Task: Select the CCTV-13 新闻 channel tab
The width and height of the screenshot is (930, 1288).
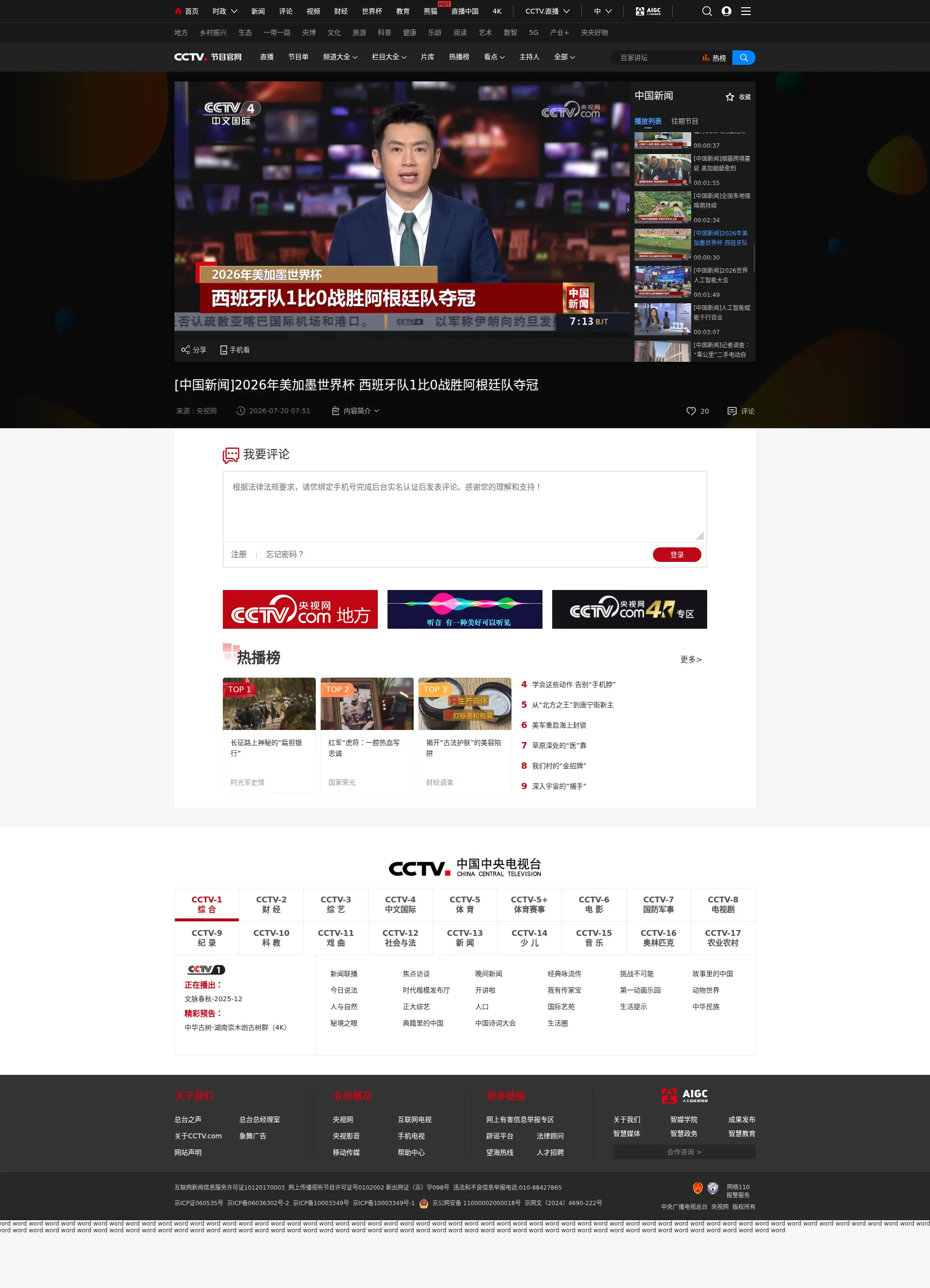Action: (465, 938)
